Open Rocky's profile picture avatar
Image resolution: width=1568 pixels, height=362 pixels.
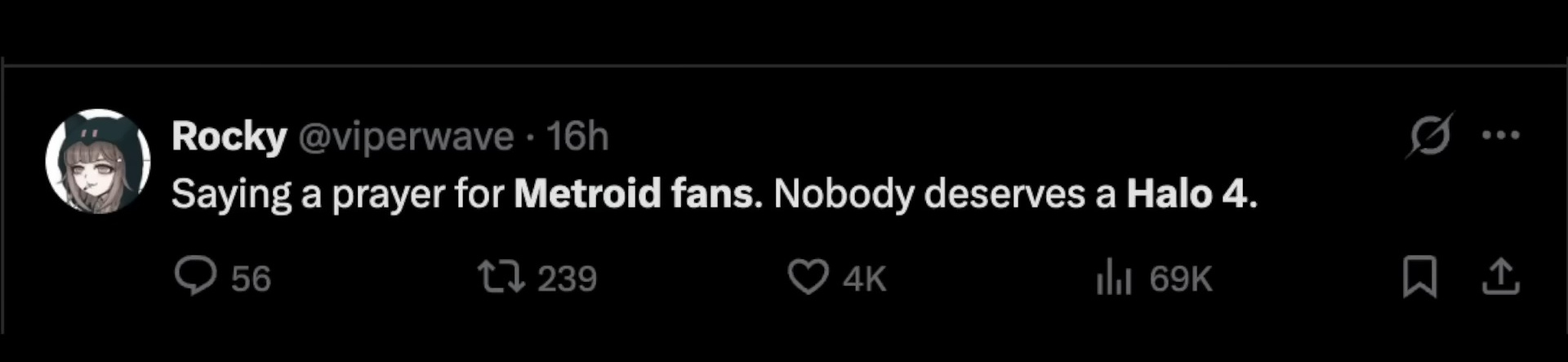(x=98, y=161)
